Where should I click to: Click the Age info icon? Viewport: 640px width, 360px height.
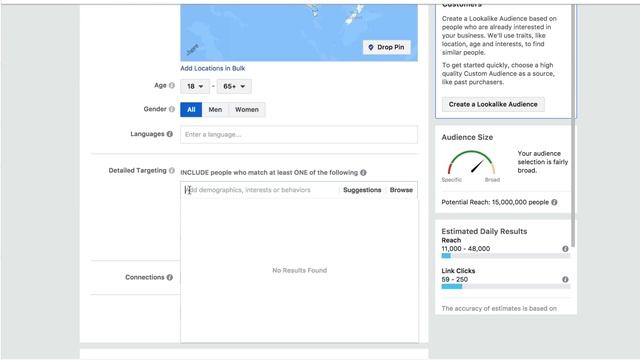pyautogui.click(x=172, y=85)
